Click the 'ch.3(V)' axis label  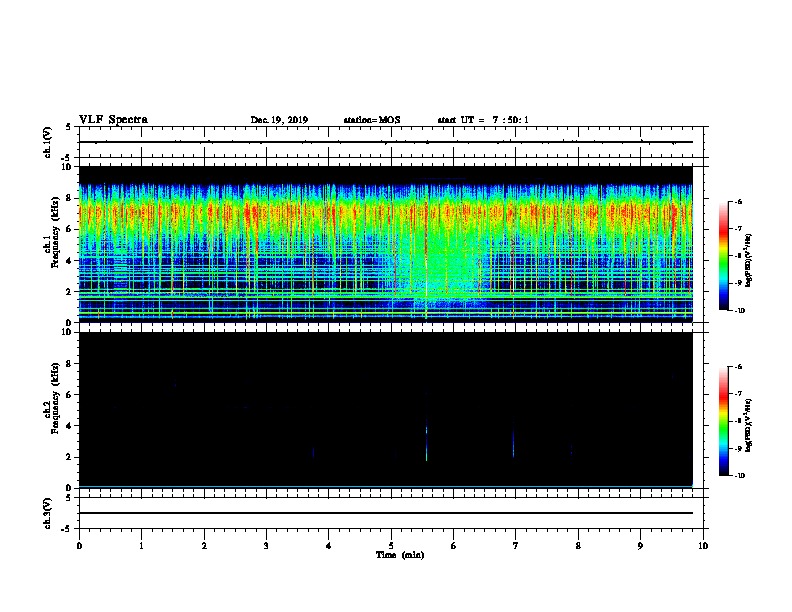pos(48,513)
